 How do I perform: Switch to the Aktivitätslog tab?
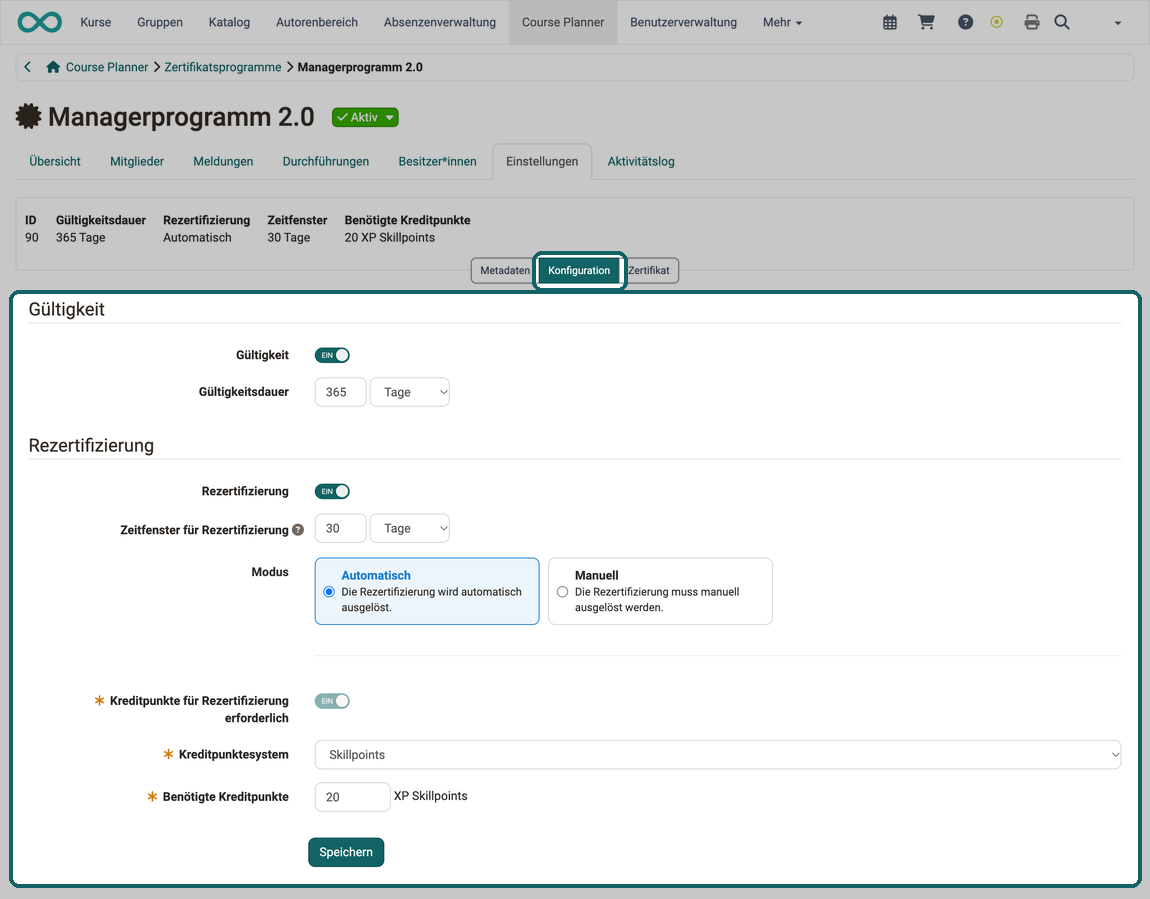coord(641,161)
